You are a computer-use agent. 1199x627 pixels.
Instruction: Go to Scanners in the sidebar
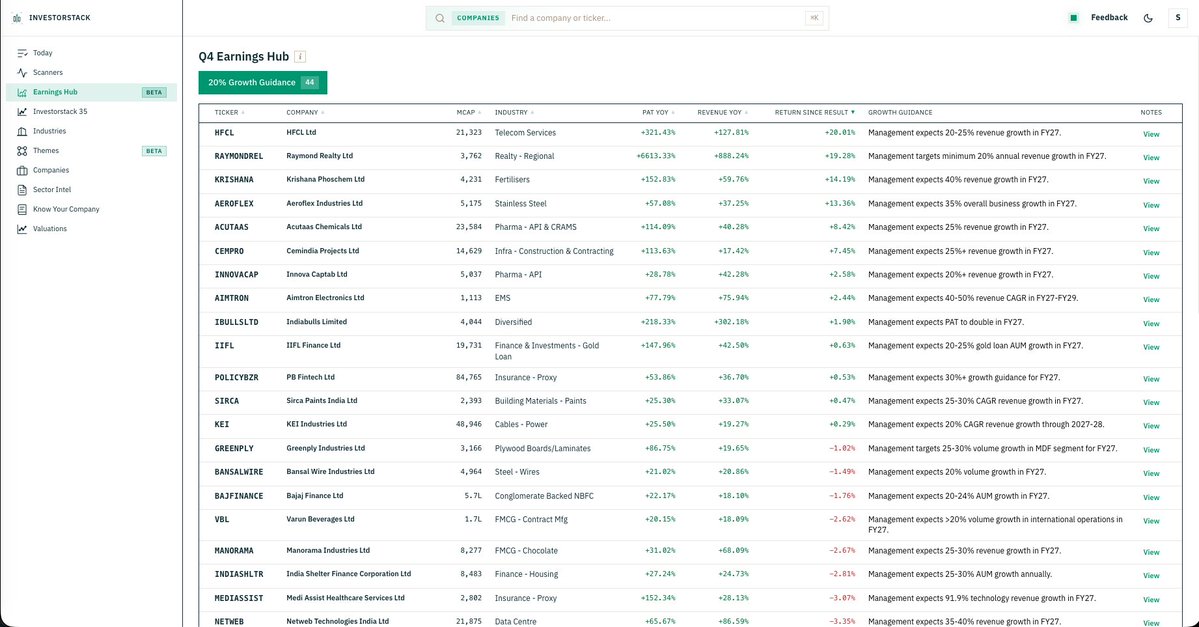[x=47, y=73]
